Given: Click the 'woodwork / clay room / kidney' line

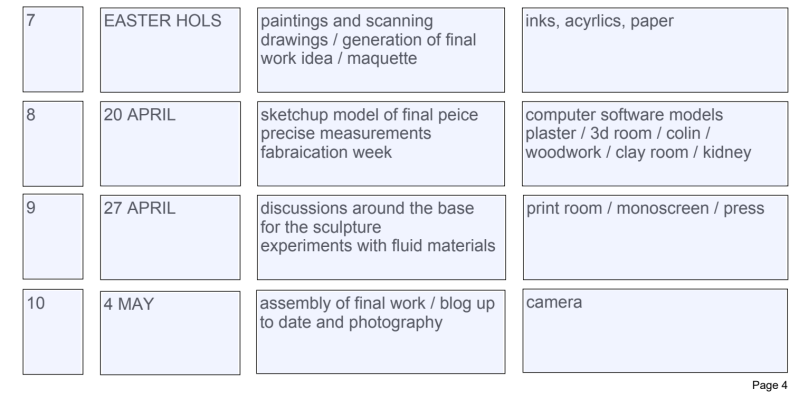Looking at the screenshot, I should point(638,152).
